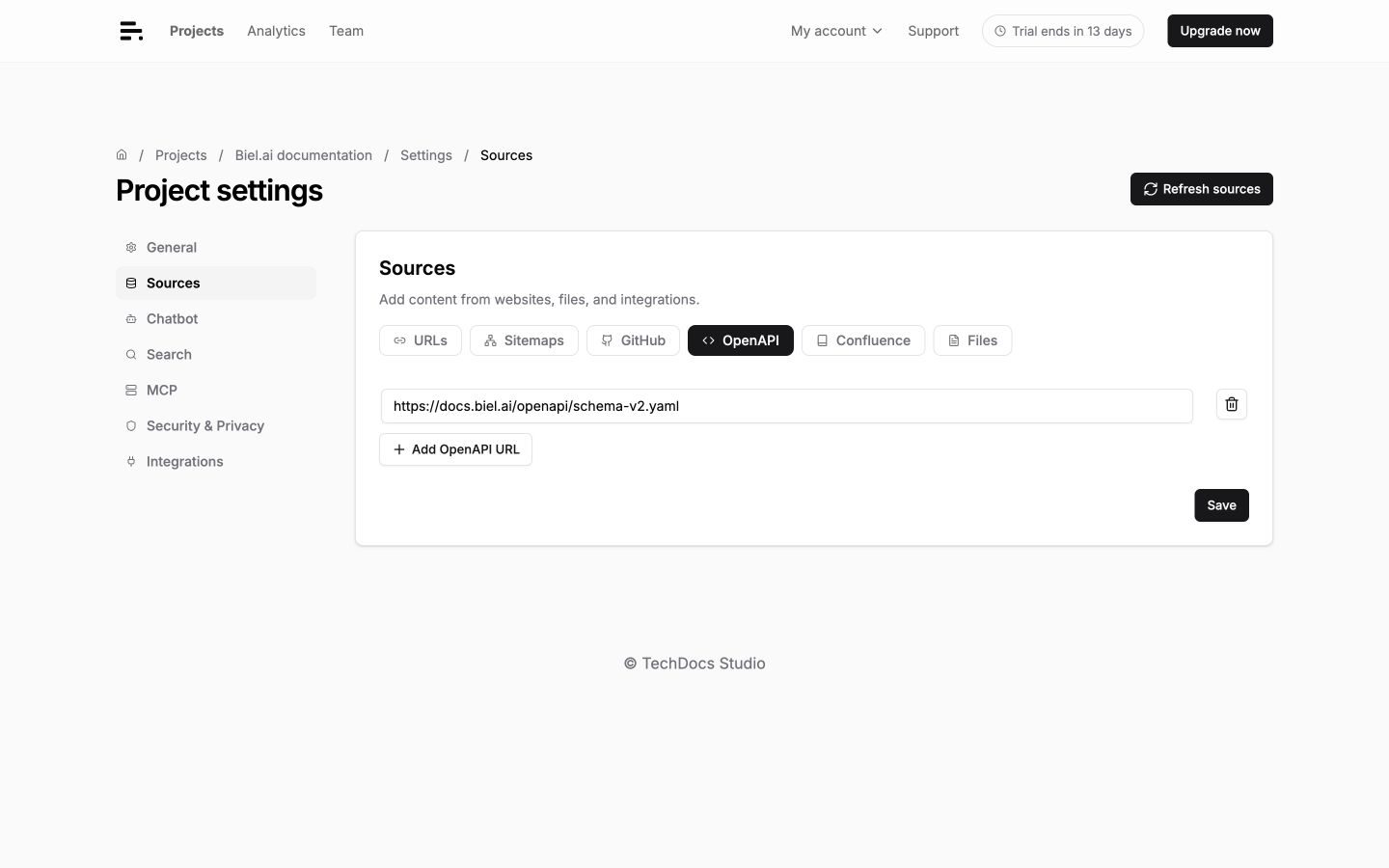Open the Support link

[933, 31]
